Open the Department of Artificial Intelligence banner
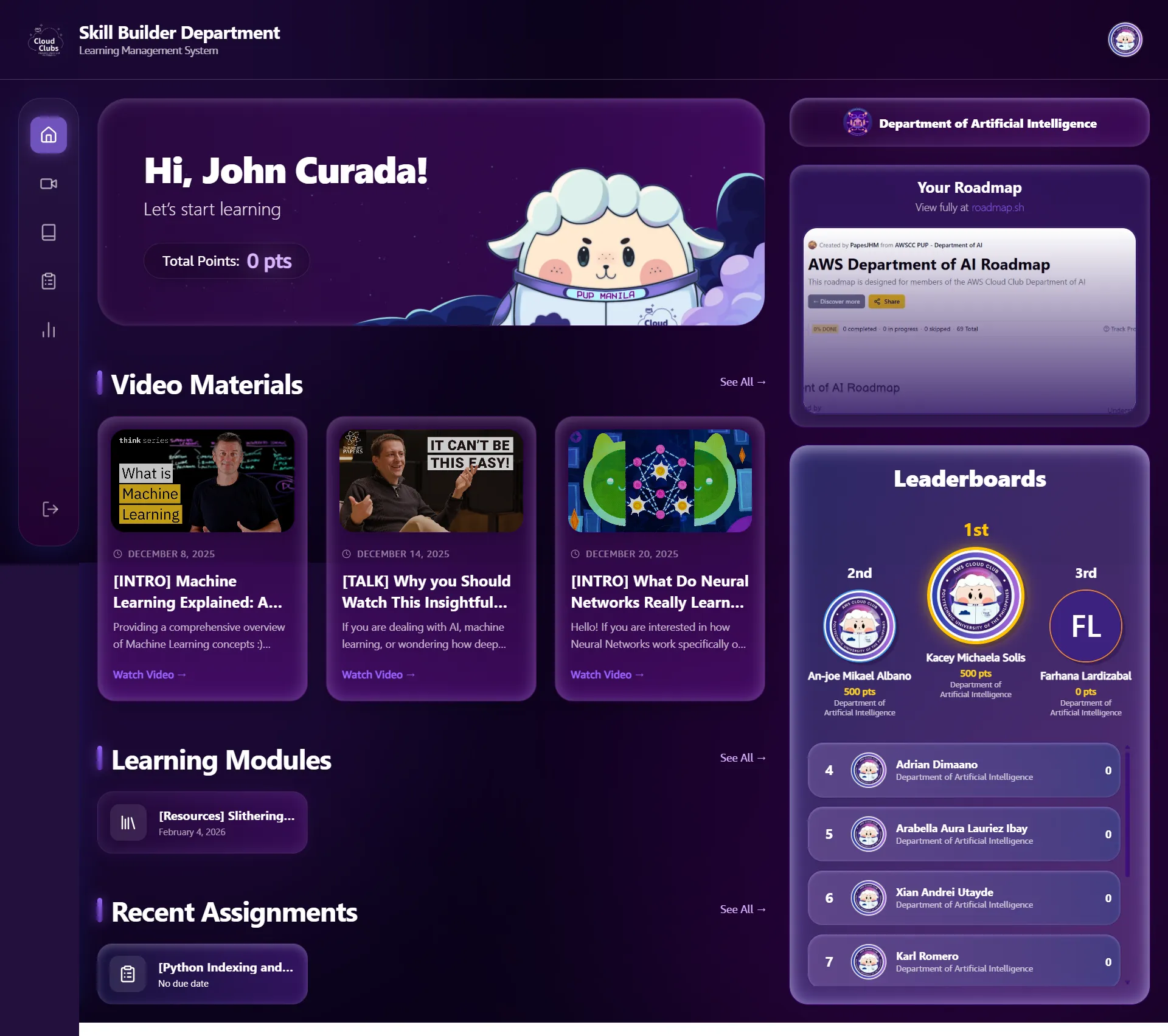1168x1036 pixels. tap(969, 123)
